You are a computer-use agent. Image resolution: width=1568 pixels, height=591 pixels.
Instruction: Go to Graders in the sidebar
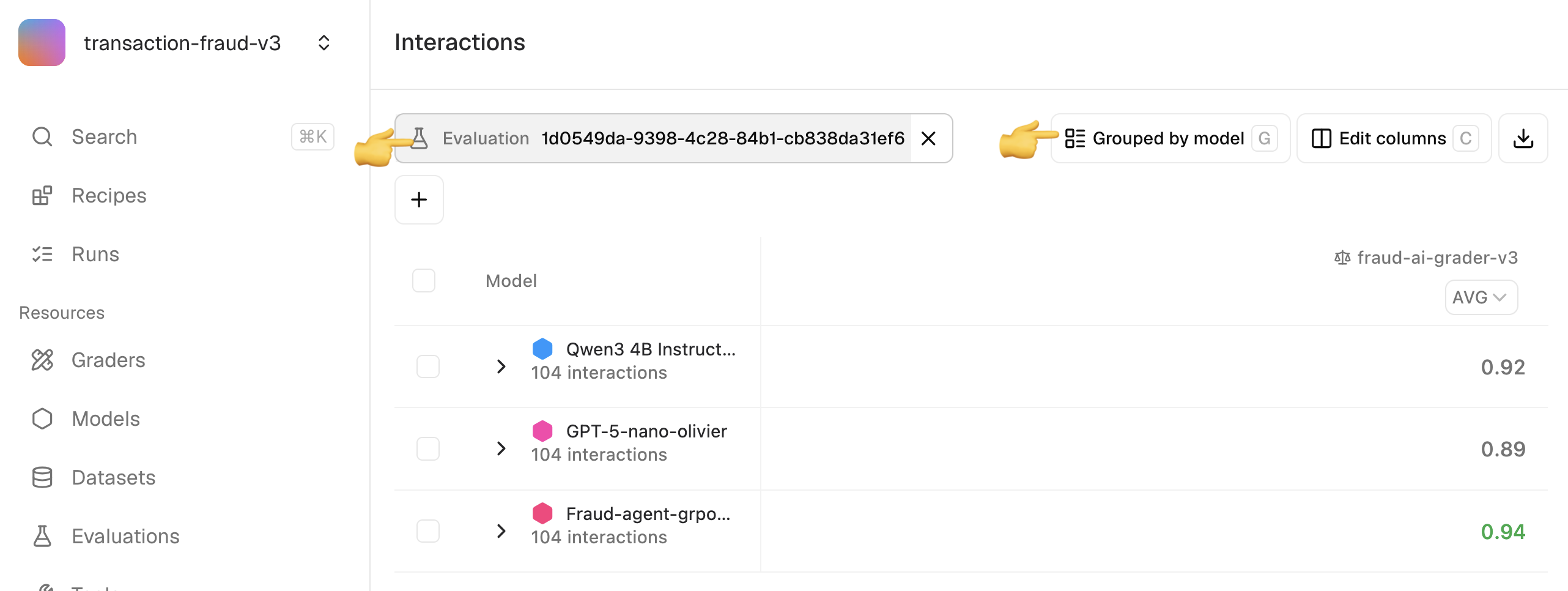(108, 360)
